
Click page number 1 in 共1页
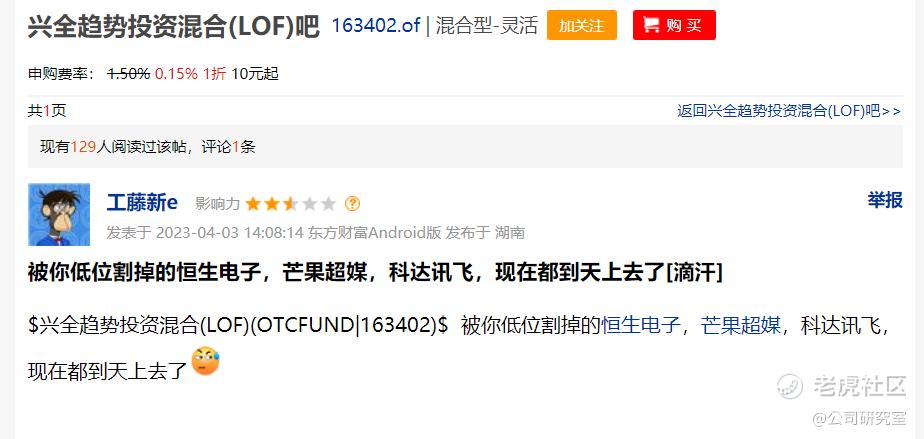[x=47, y=111]
